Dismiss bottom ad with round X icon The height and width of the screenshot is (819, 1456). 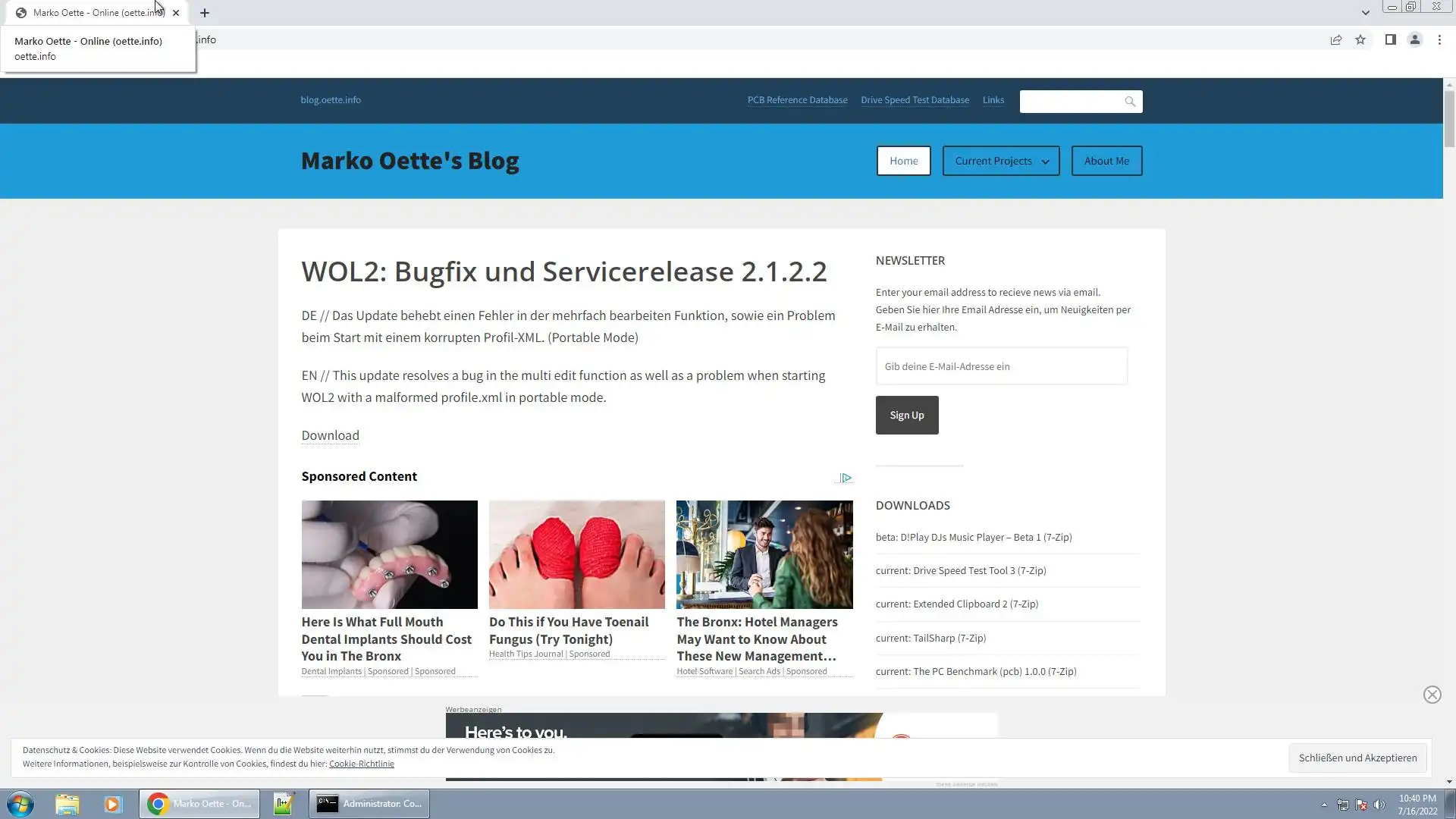(x=1432, y=695)
